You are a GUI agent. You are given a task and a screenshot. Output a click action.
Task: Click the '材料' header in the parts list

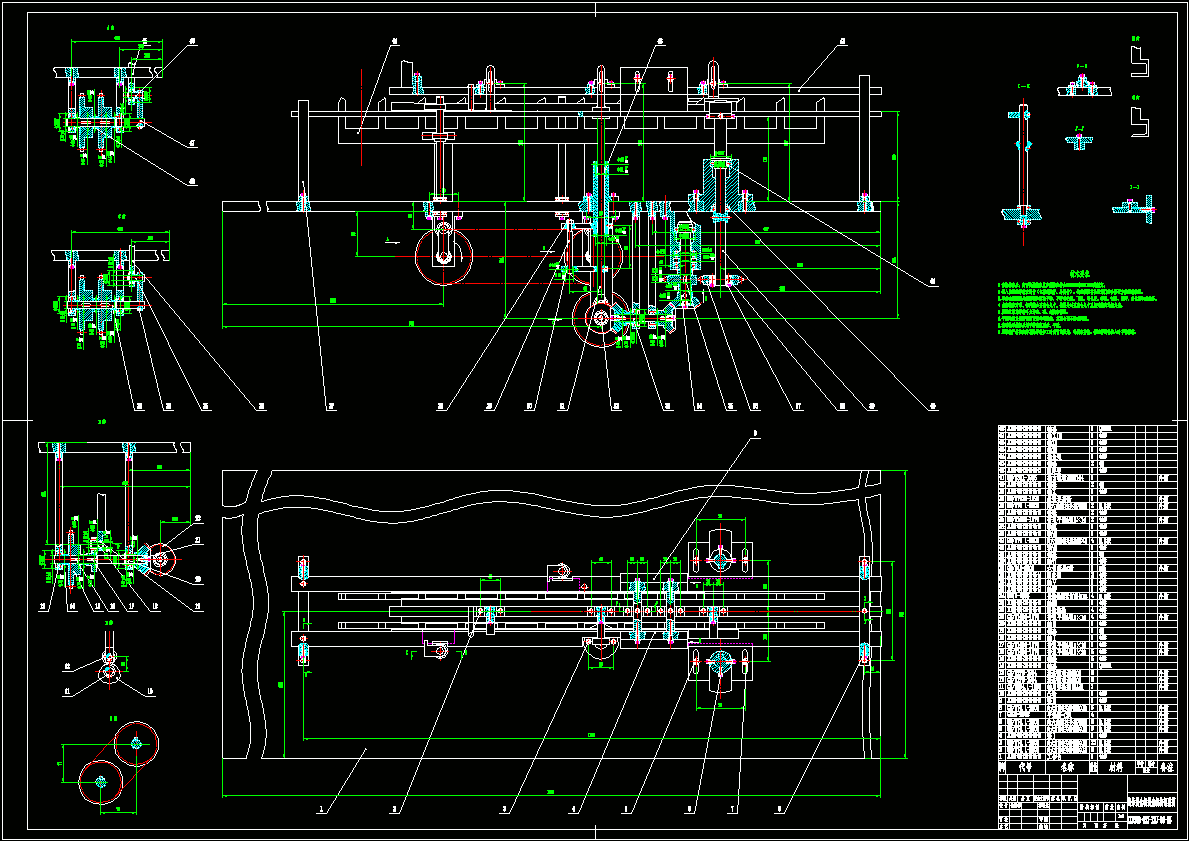[x=1115, y=767]
